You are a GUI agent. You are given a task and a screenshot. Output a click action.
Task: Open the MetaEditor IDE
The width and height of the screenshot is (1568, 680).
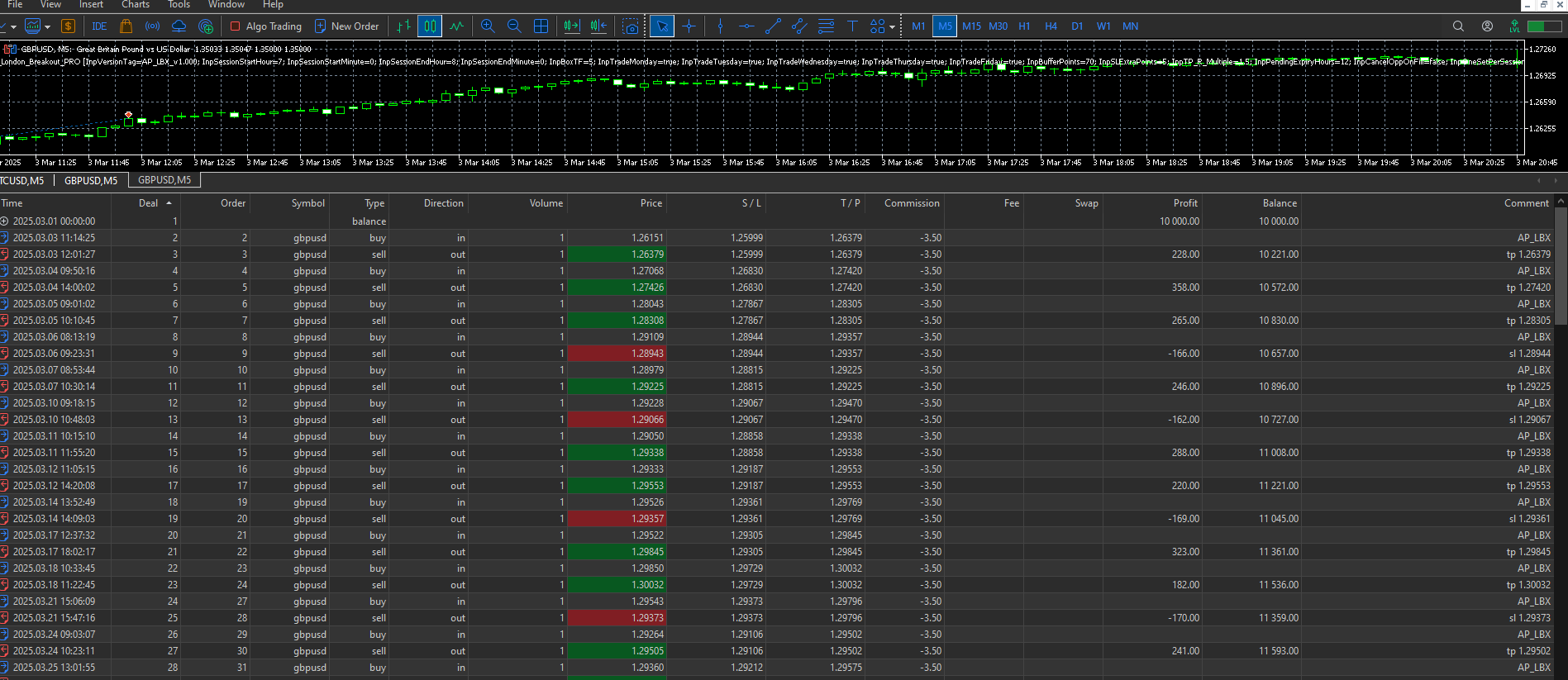[99, 26]
